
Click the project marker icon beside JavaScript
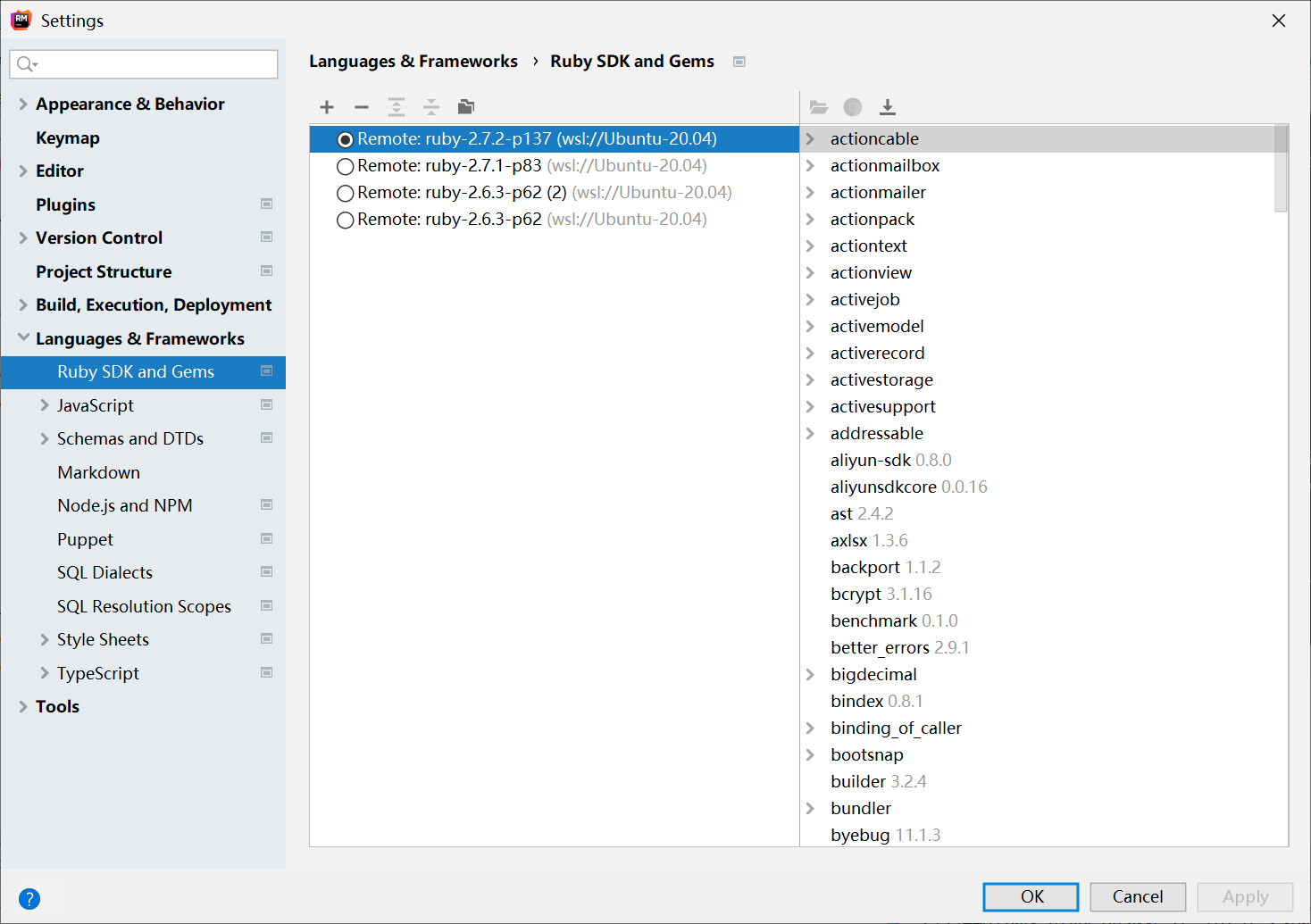[x=266, y=404]
